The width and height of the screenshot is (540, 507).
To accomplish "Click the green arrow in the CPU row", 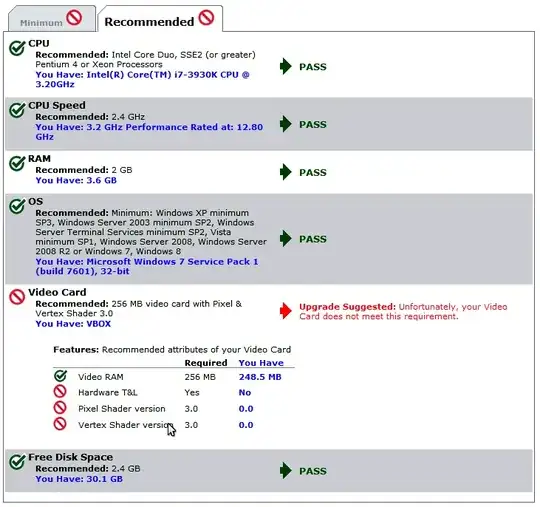I will click(285, 66).
